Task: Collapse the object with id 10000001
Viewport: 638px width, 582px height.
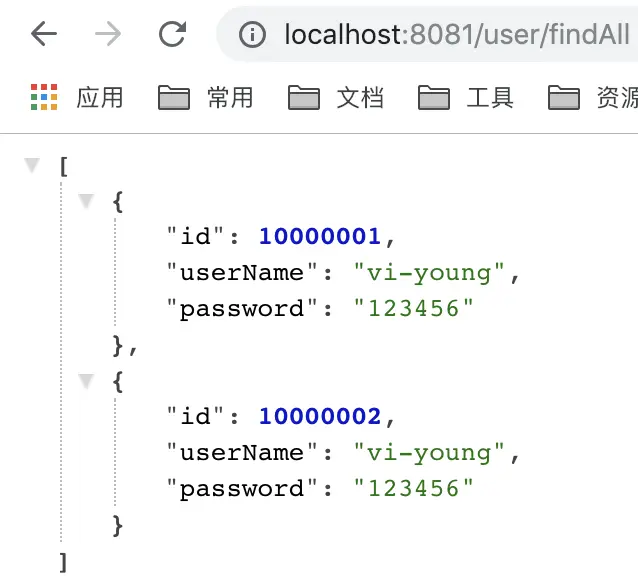Action: pos(86,201)
